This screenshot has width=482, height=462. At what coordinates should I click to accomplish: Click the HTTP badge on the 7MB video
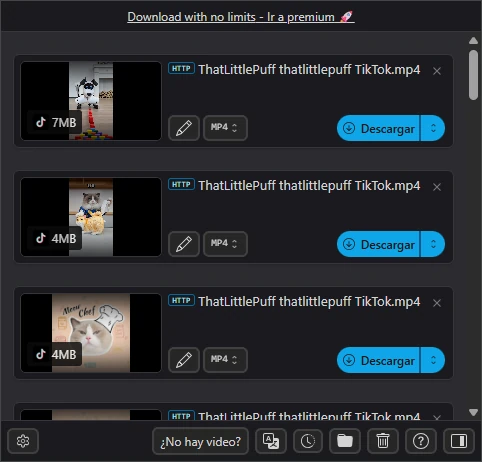(x=181, y=68)
